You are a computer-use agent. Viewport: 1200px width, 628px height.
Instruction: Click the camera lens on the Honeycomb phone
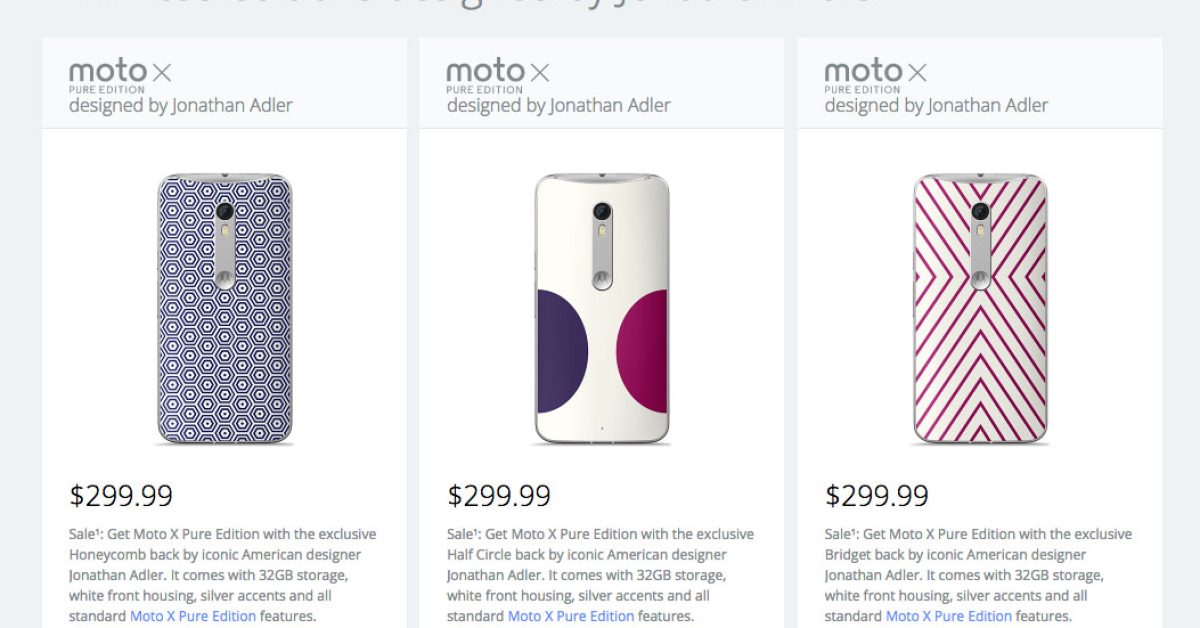pyautogui.click(x=224, y=212)
